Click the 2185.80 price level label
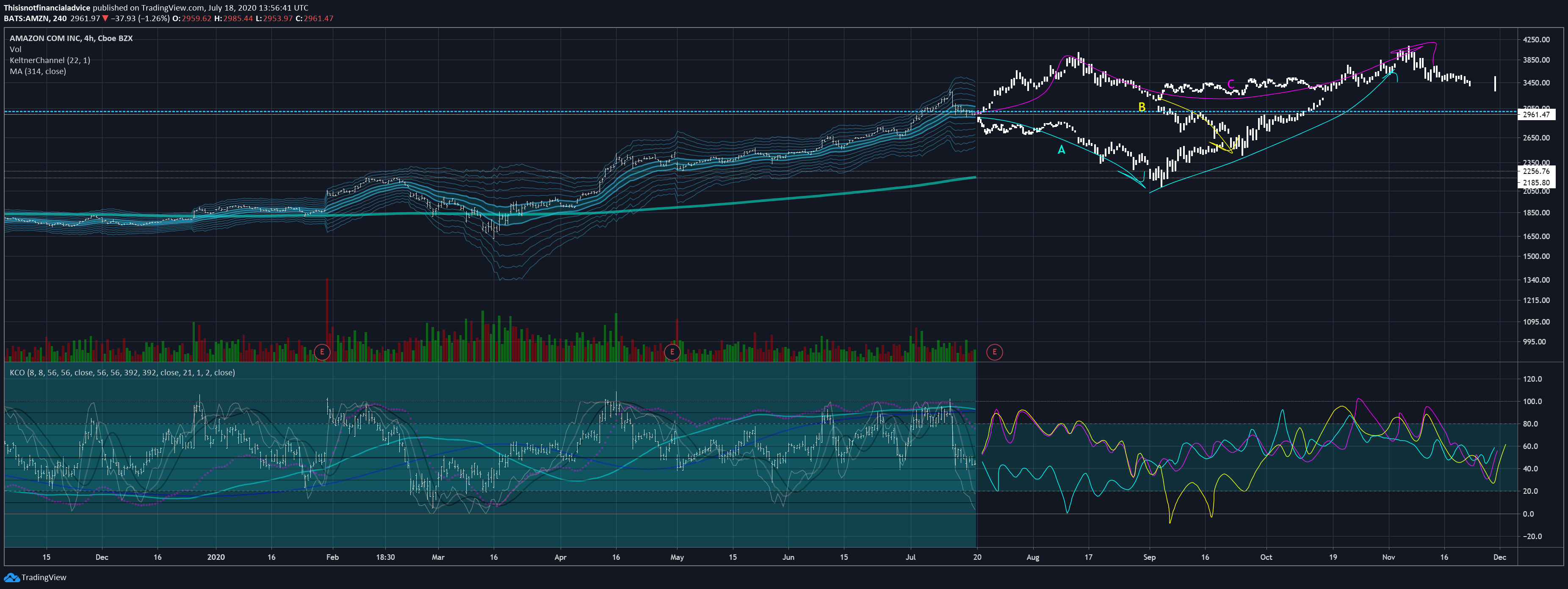1568x589 pixels. (1536, 182)
